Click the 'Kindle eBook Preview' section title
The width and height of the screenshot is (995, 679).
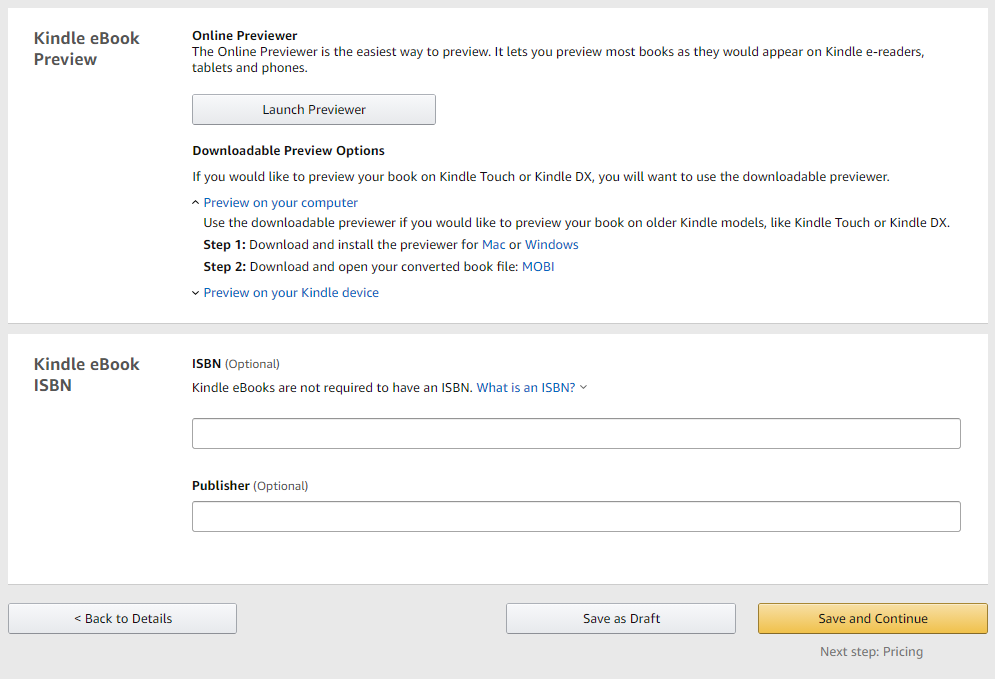click(86, 49)
